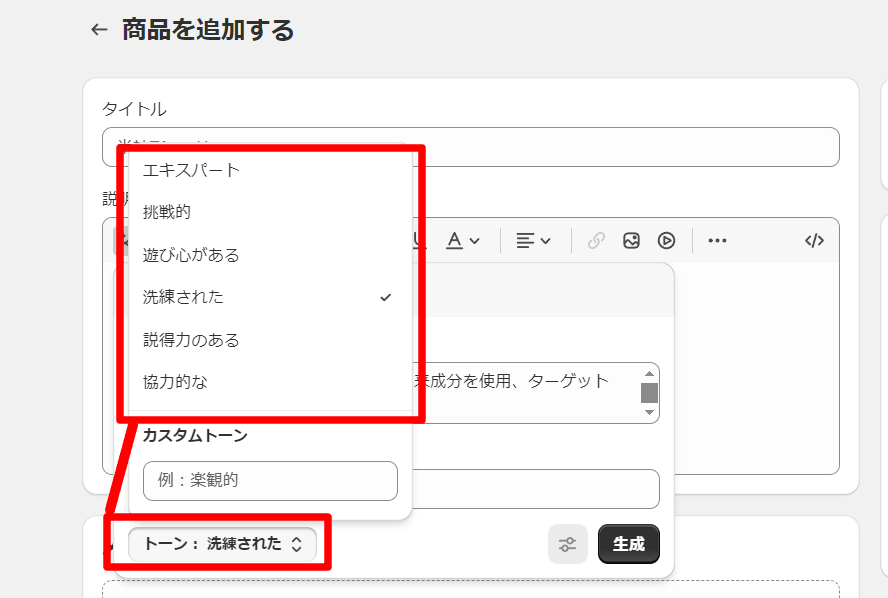Insert a video using the play icon
This screenshot has height=598, width=888.
click(x=667, y=240)
